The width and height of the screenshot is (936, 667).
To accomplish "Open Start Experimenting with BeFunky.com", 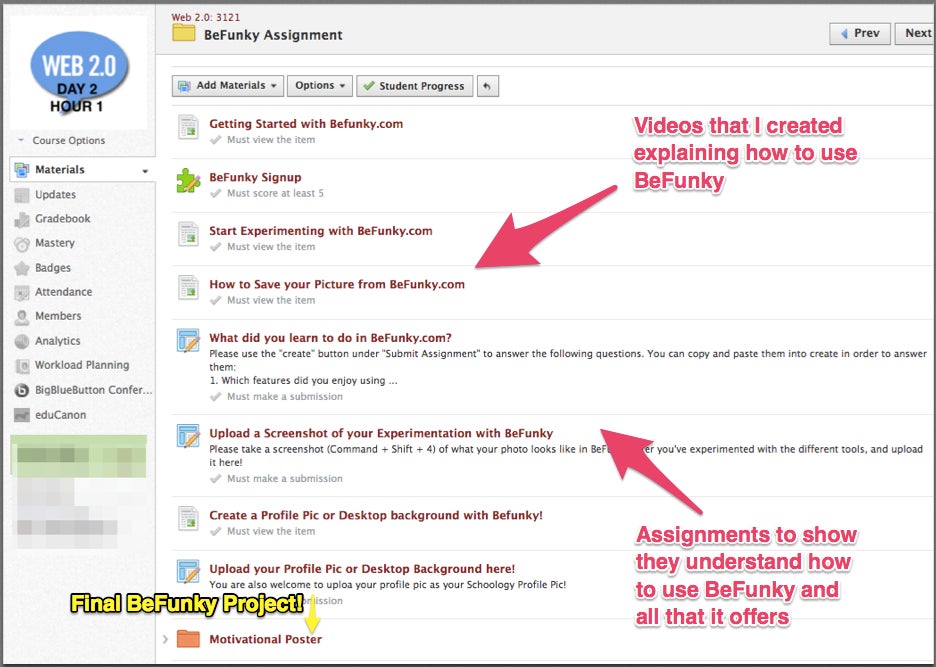I will tap(321, 231).
